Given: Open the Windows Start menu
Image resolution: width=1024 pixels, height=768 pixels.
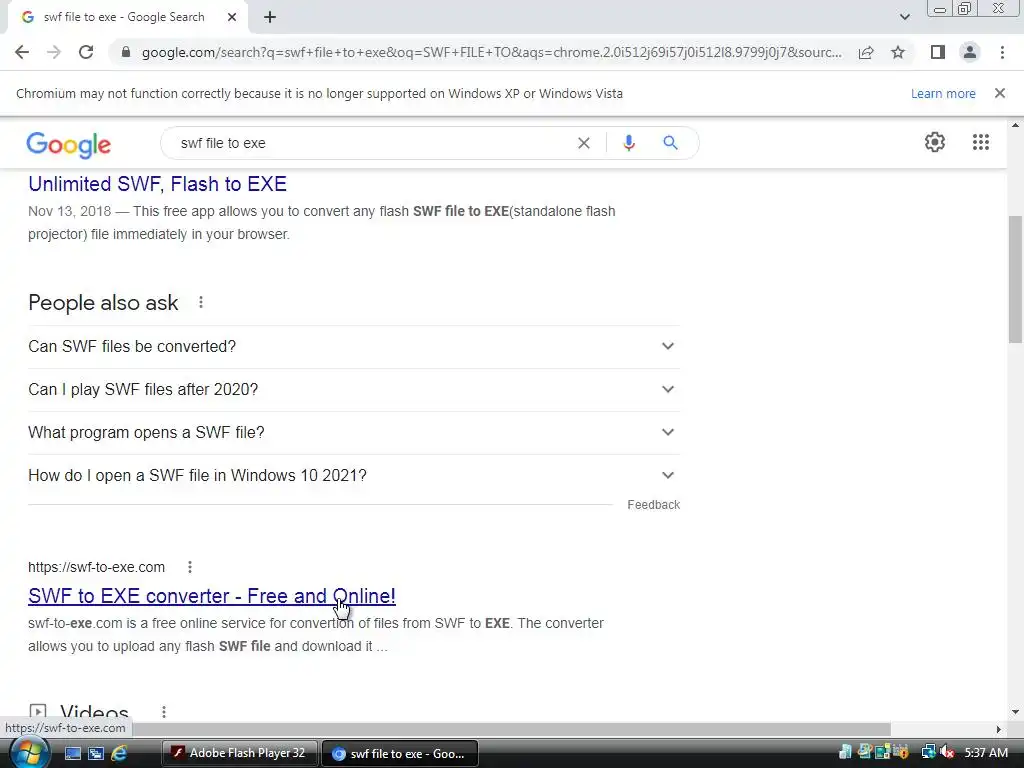Looking at the screenshot, I should pos(29,753).
